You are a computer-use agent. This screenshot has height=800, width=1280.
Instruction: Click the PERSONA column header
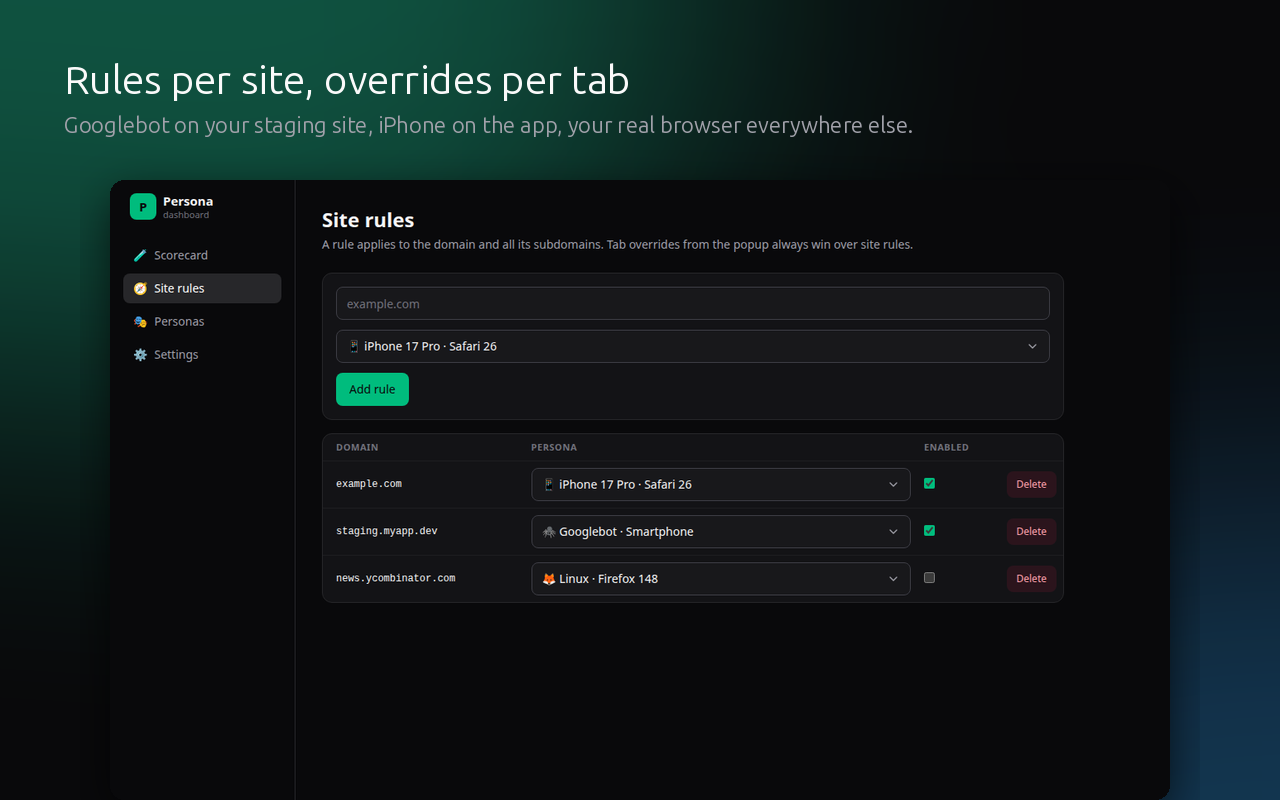pos(554,447)
